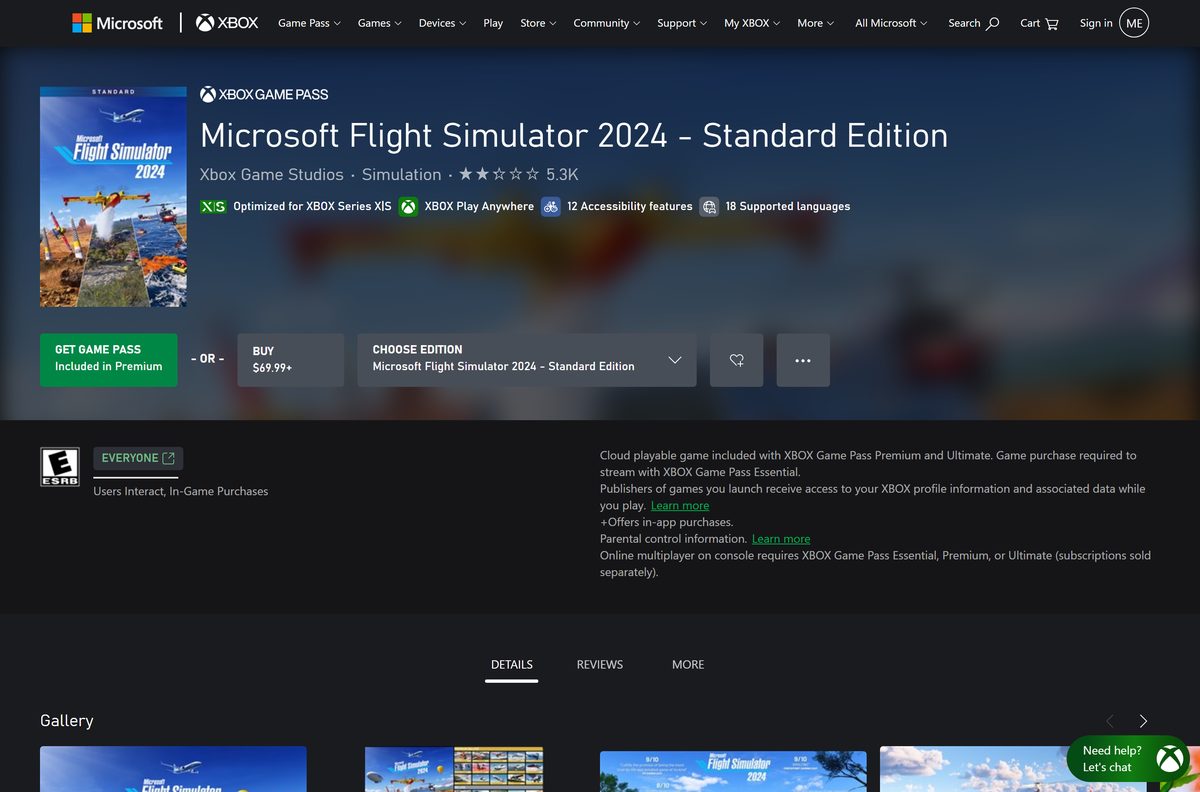The height and width of the screenshot is (792, 1200).
Task: Click the Xbox Play Anywhere icon
Action: (x=408, y=206)
